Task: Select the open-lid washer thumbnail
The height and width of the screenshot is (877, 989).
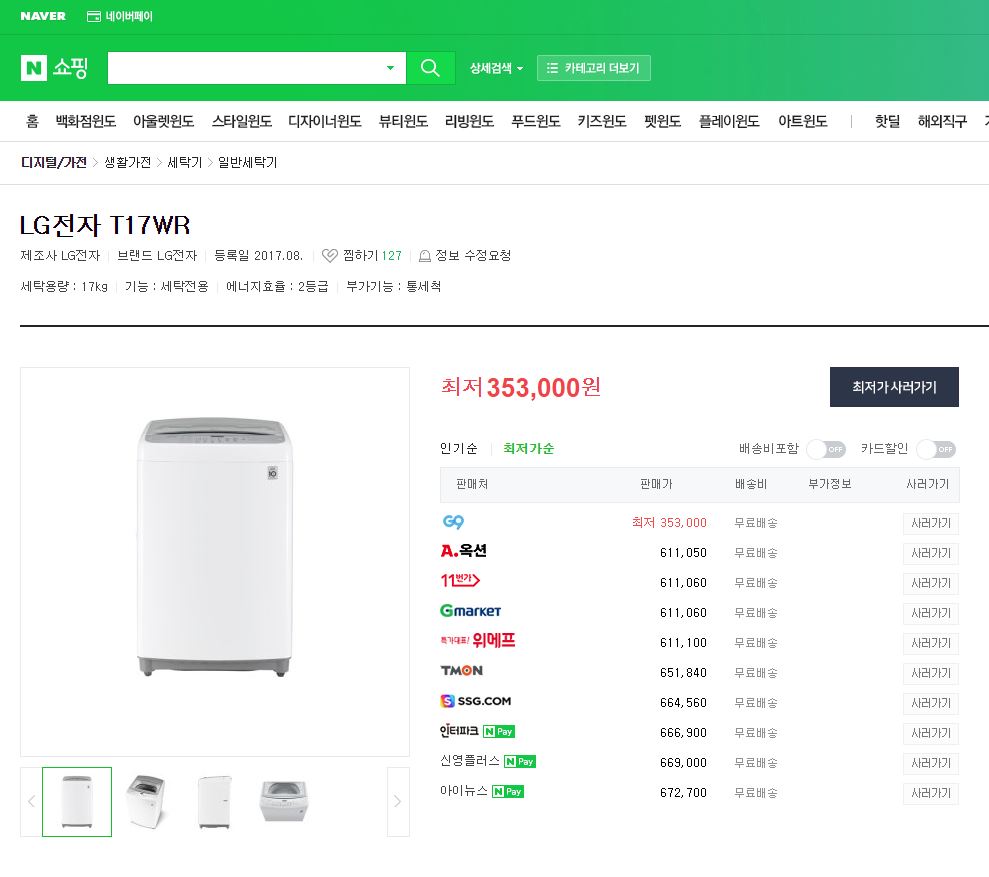Action: point(146,801)
